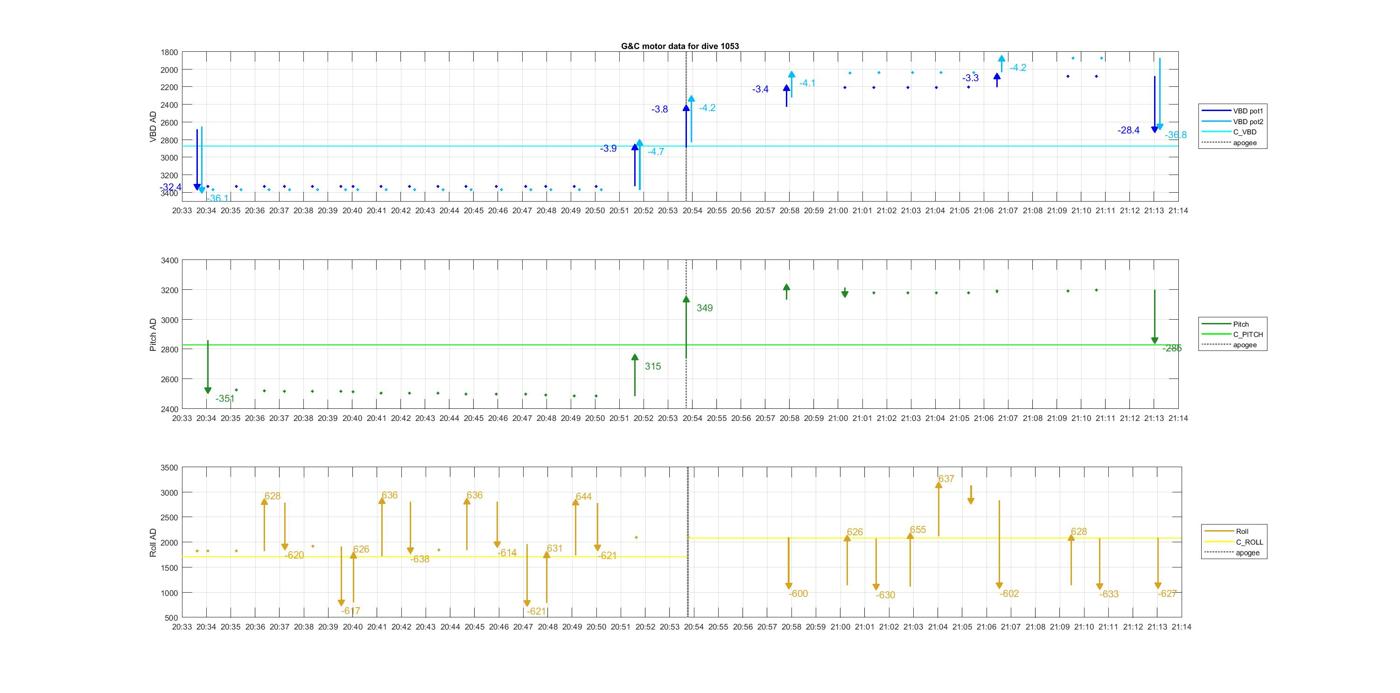
Task: Click the '-614' roll data label
Action: [x=507, y=553]
